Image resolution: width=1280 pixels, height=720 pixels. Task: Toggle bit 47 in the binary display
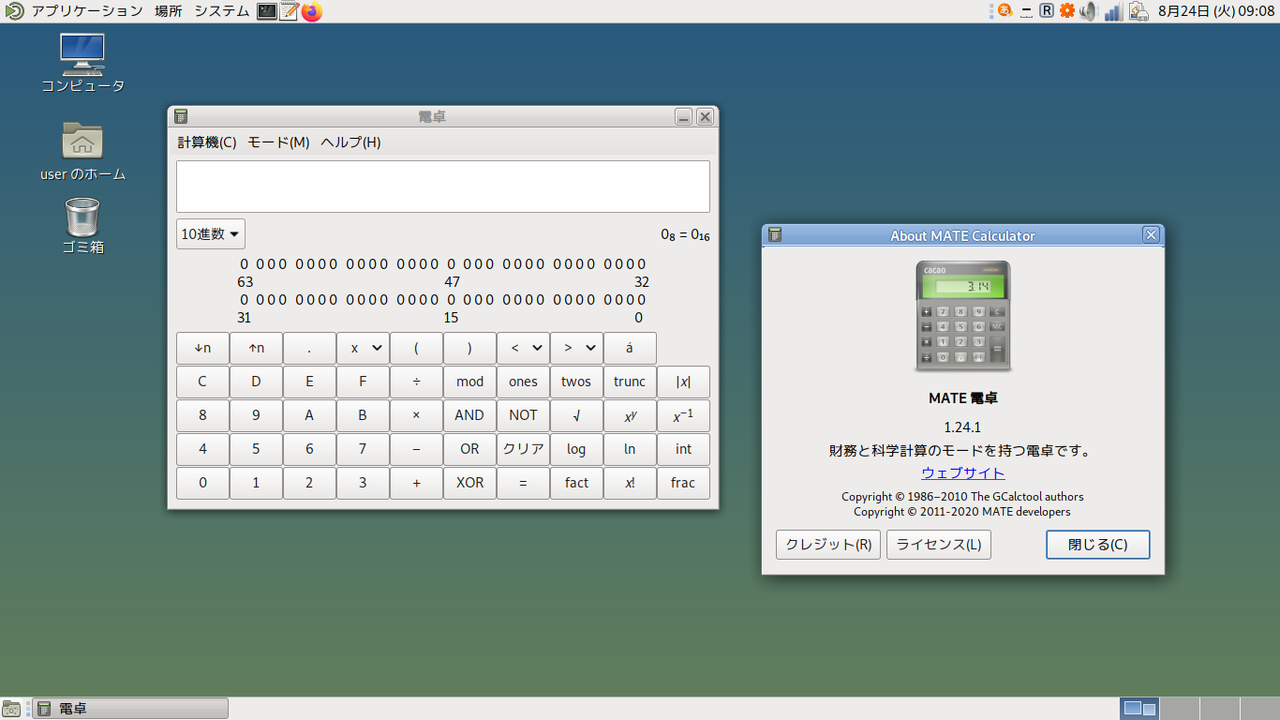(451, 265)
